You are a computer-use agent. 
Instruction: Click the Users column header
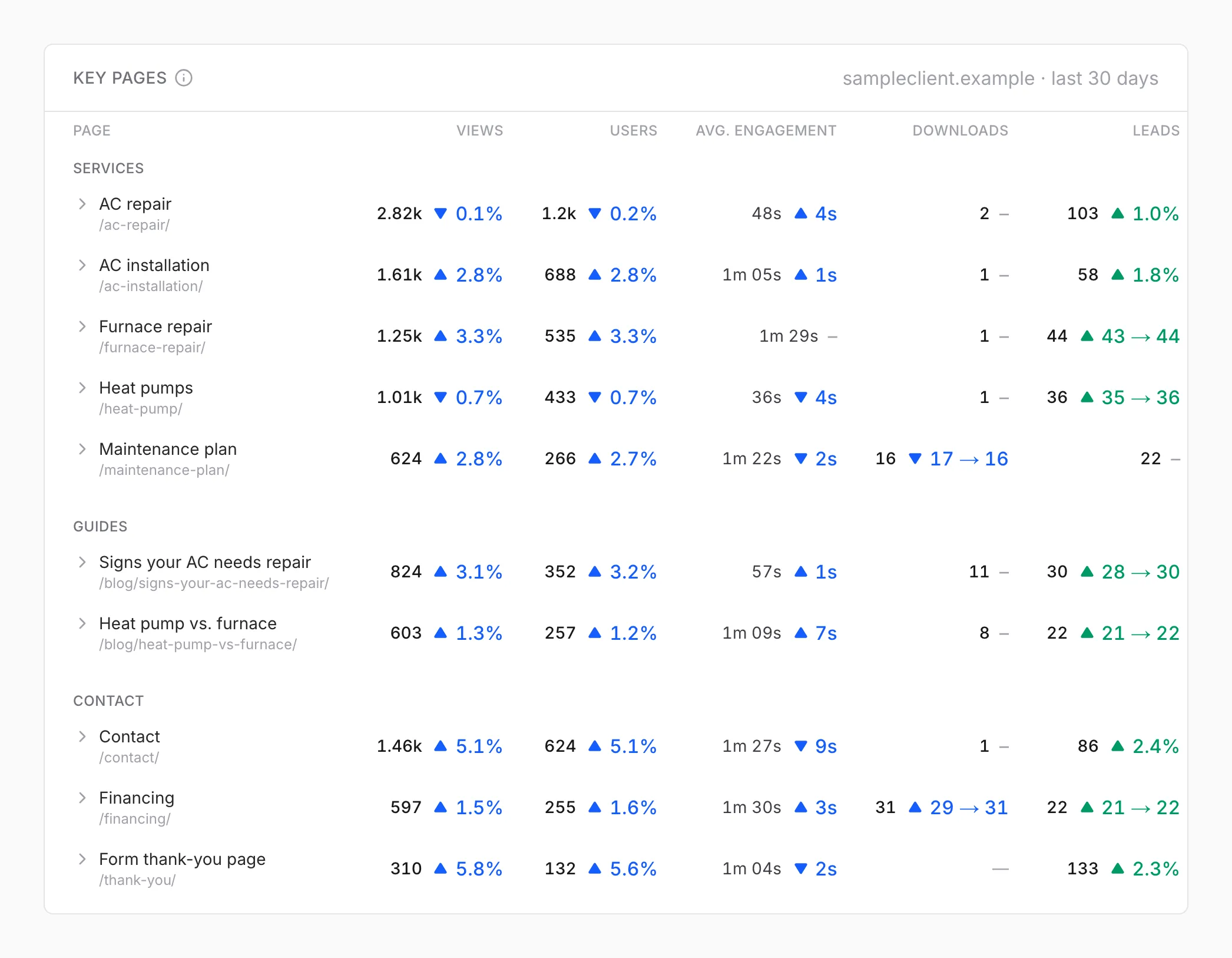(633, 131)
